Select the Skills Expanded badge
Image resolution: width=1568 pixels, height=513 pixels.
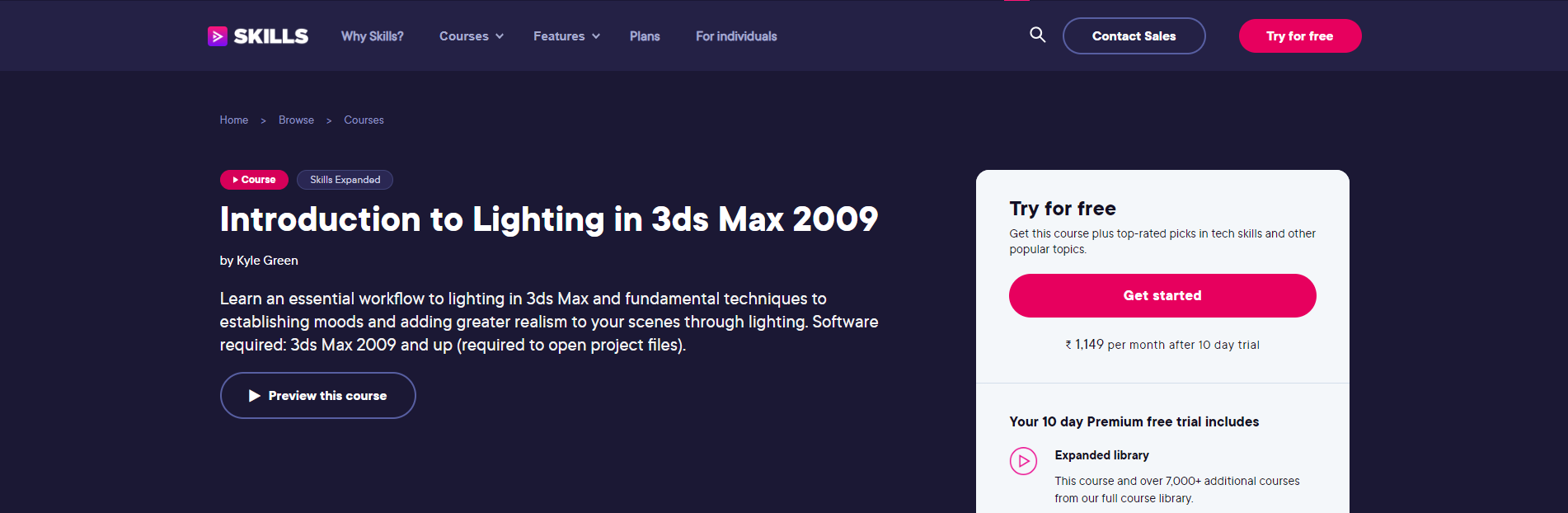345,179
